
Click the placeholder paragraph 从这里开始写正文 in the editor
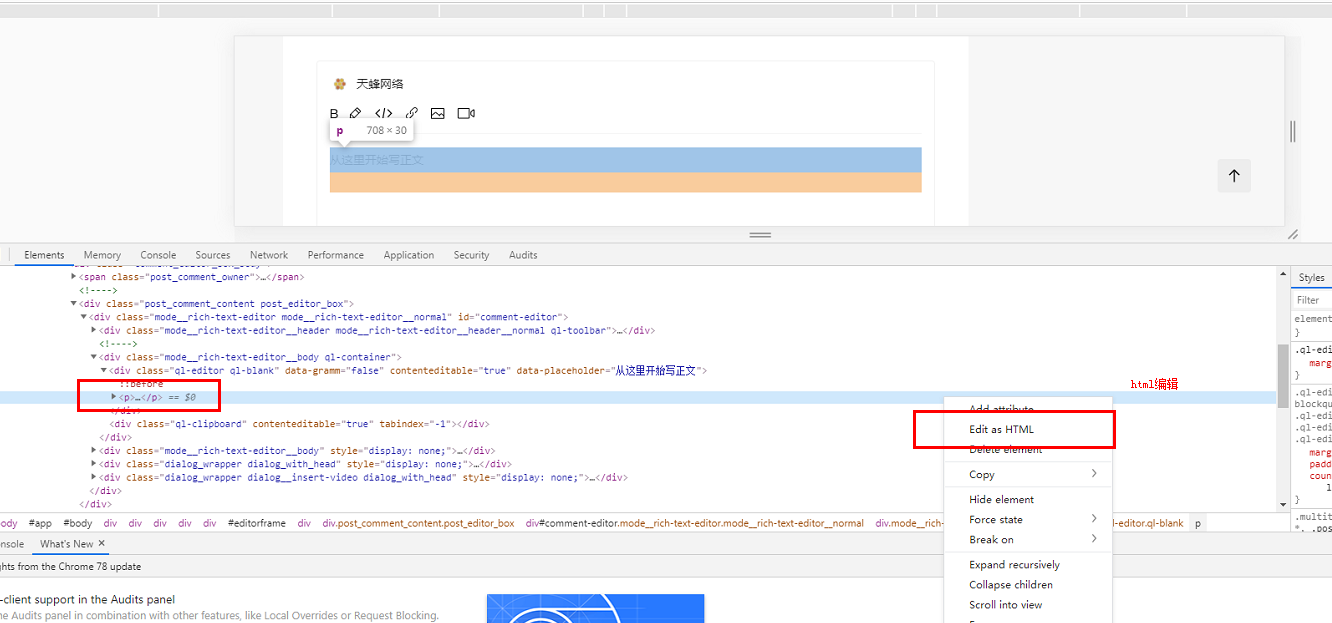click(x=625, y=159)
